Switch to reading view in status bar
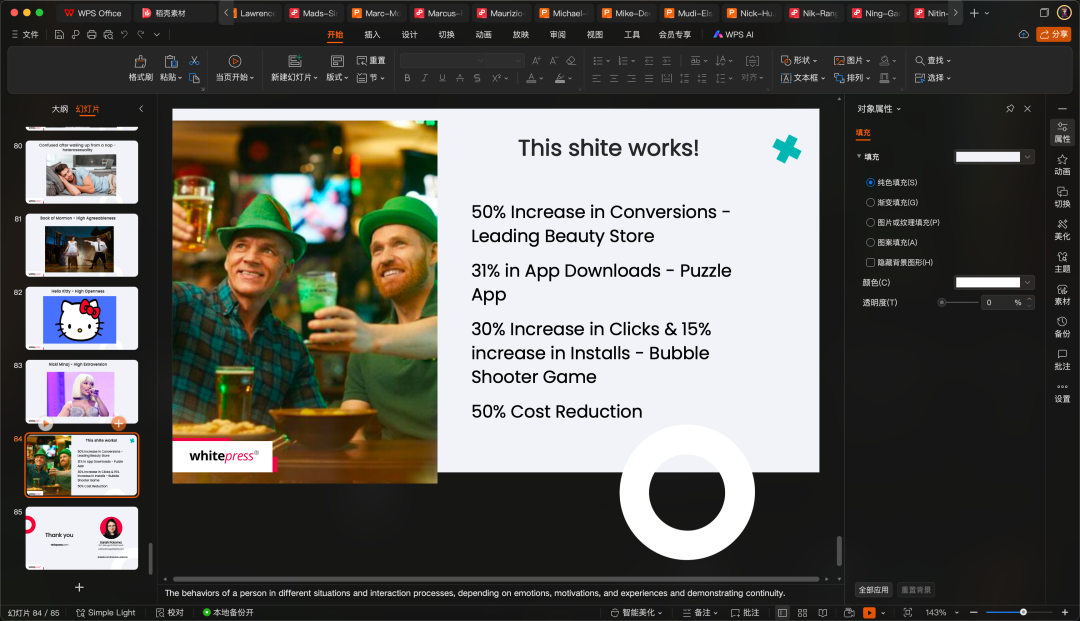1080x621 pixels. tap(822, 613)
